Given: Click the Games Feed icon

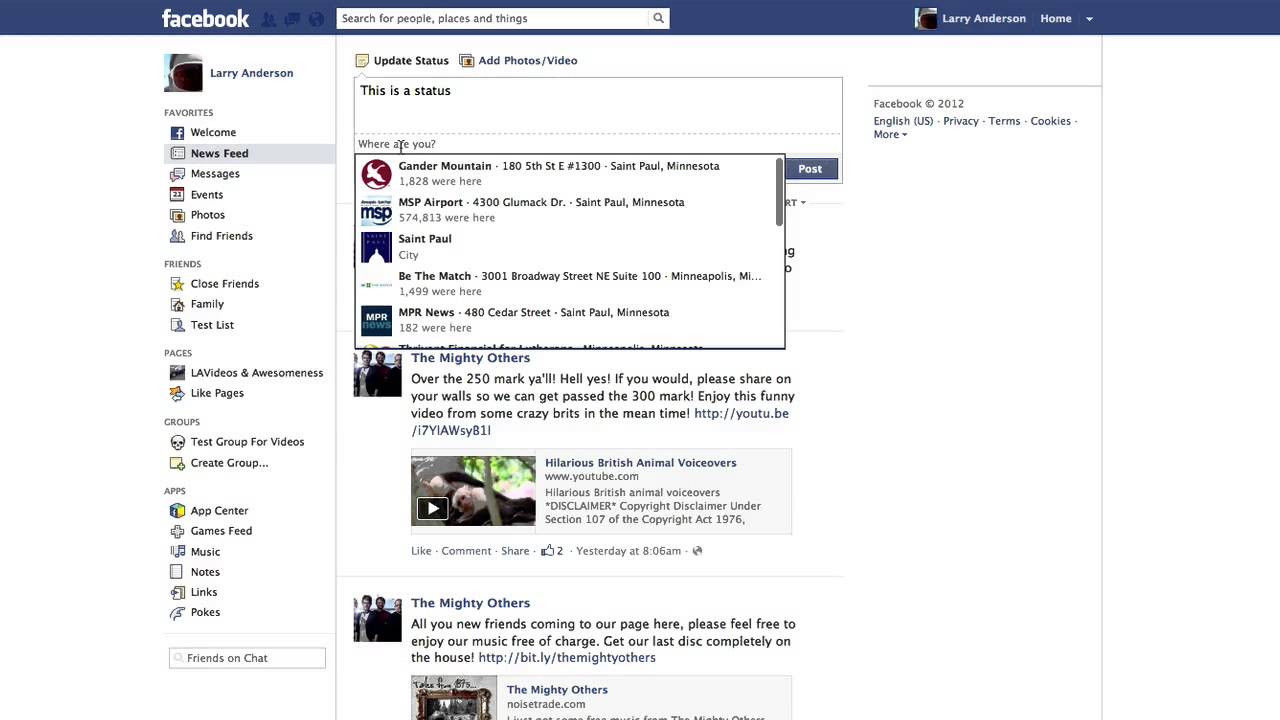Looking at the screenshot, I should click(x=177, y=531).
